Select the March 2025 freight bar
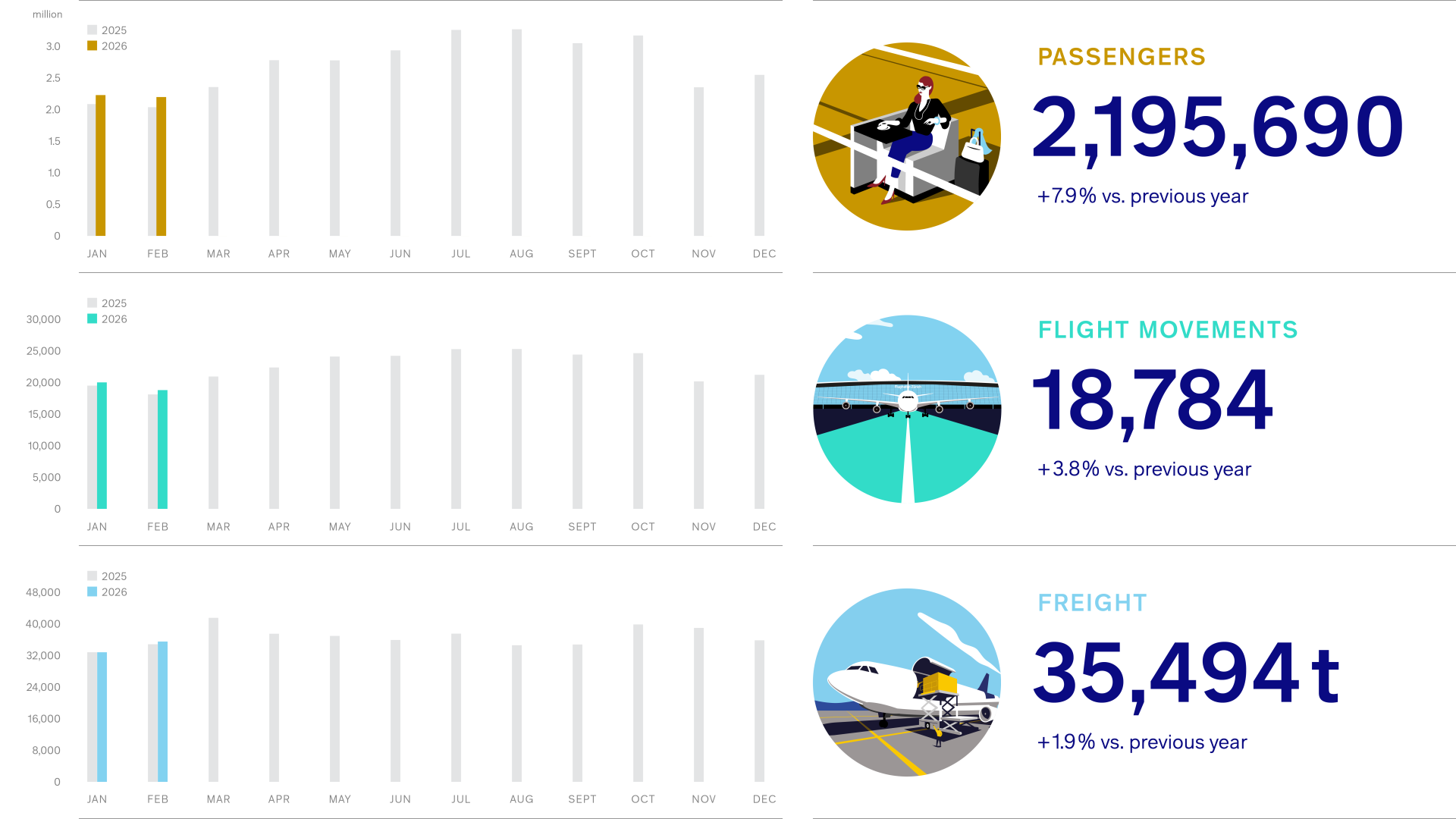The height and width of the screenshot is (819, 1456). [214, 699]
